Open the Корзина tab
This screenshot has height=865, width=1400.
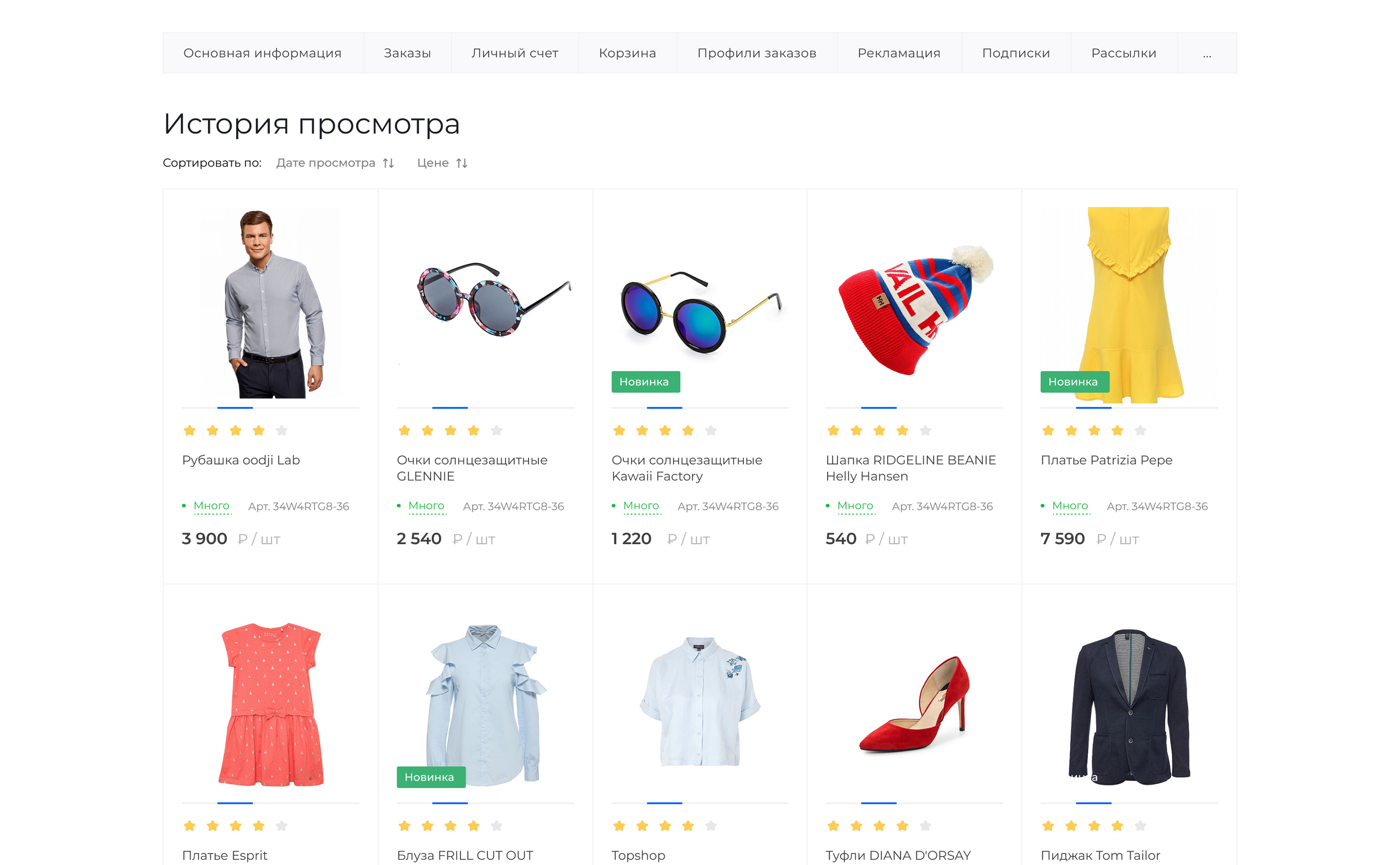click(627, 53)
